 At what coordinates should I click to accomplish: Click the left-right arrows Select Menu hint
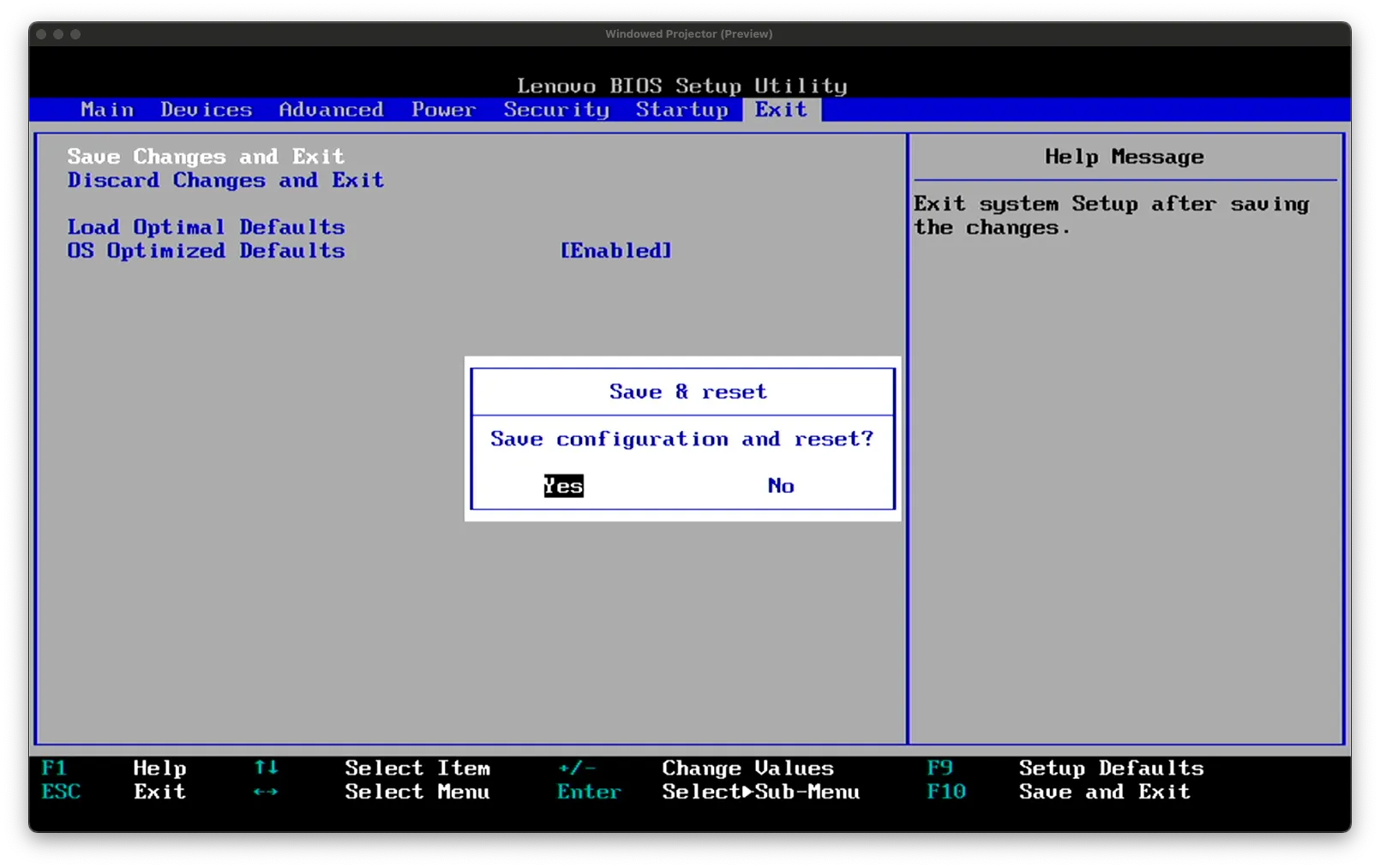tap(372, 792)
